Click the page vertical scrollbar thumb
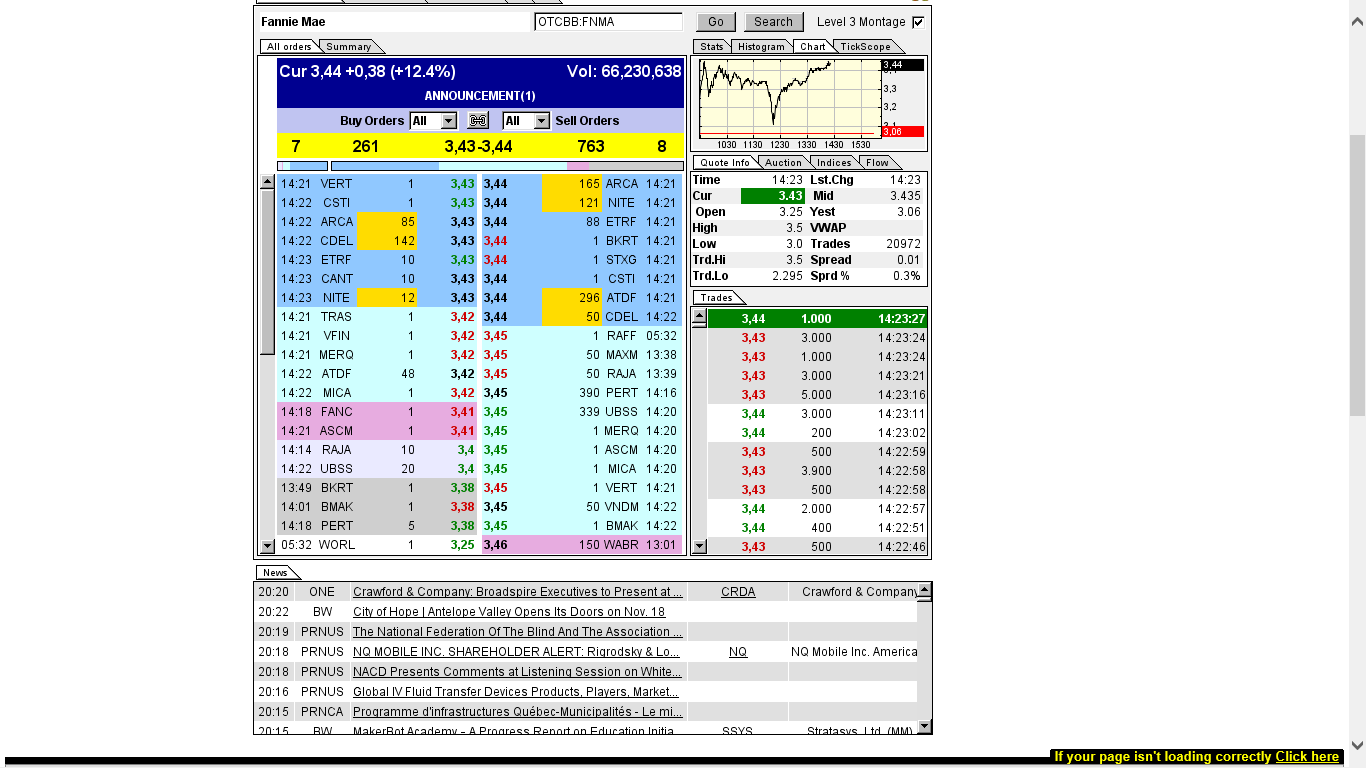The height and width of the screenshot is (768, 1366). (1357, 274)
